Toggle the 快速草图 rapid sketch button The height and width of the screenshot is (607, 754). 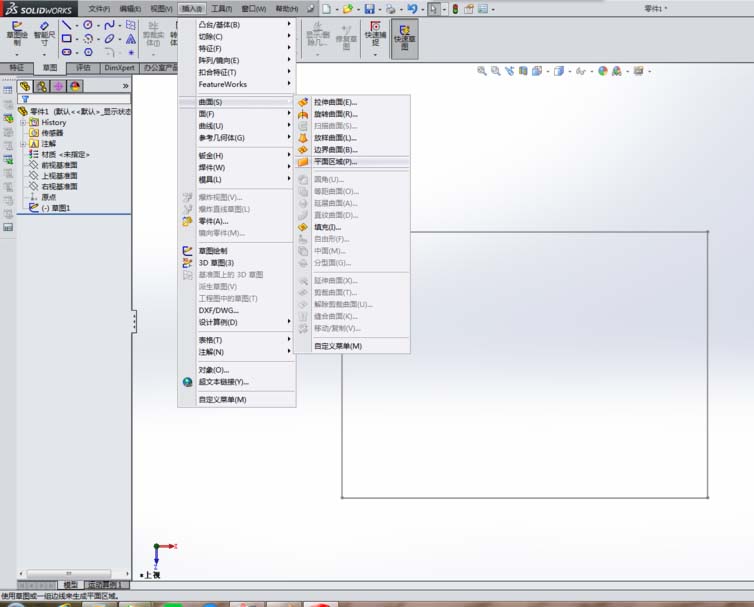click(404, 38)
